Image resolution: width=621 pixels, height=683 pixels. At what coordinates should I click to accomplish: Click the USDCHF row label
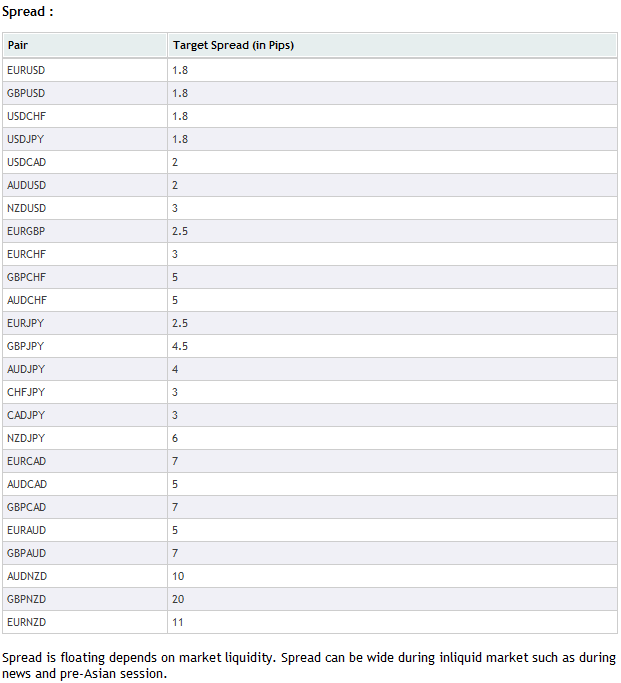tap(26, 116)
